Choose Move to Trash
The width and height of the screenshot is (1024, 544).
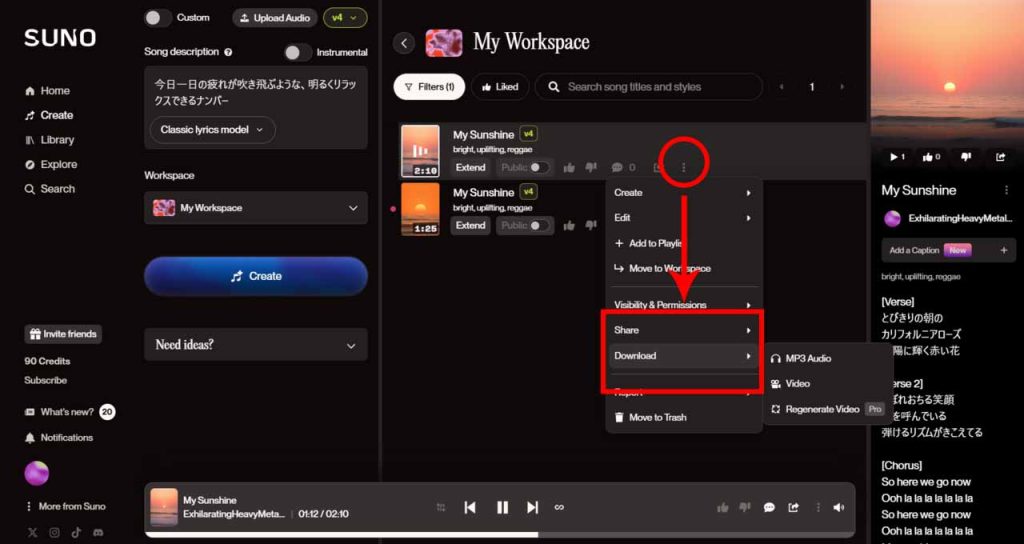tap(684, 417)
